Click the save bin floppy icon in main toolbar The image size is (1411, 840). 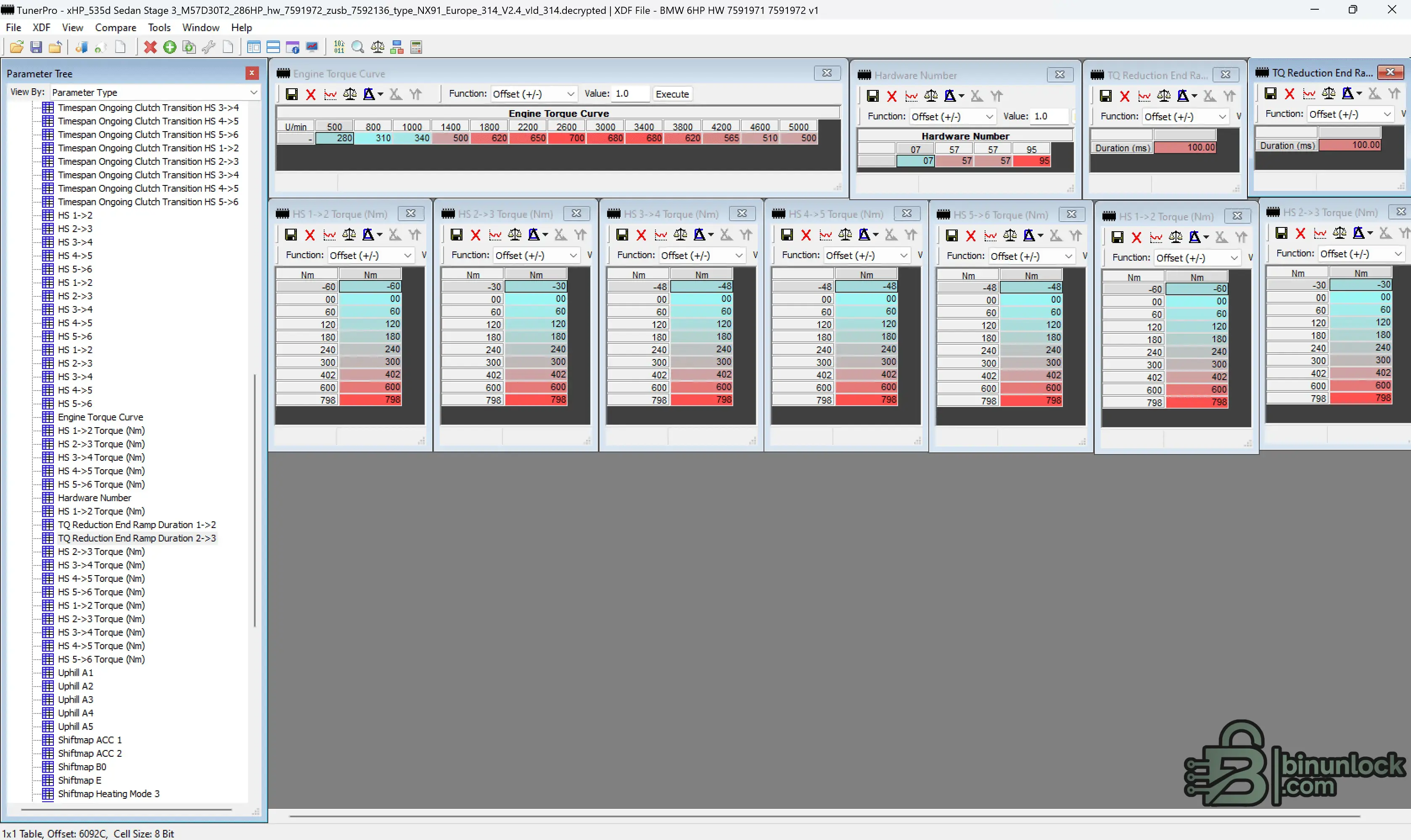click(36, 47)
